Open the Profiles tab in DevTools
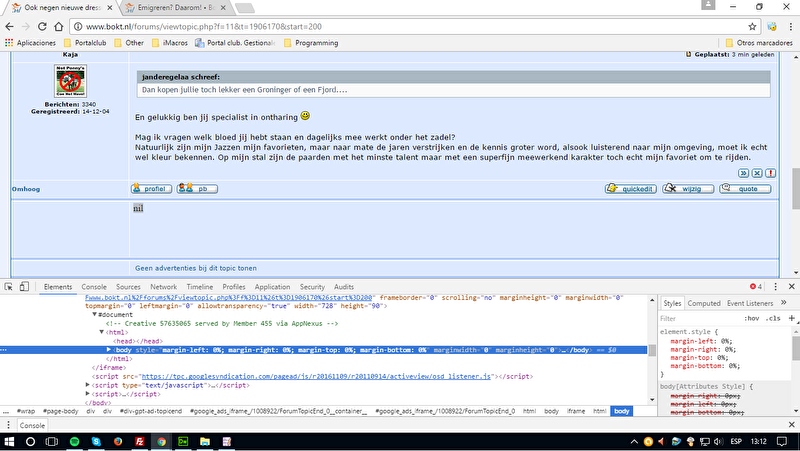The width and height of the screenshot is (800, 451). point(234,287)
